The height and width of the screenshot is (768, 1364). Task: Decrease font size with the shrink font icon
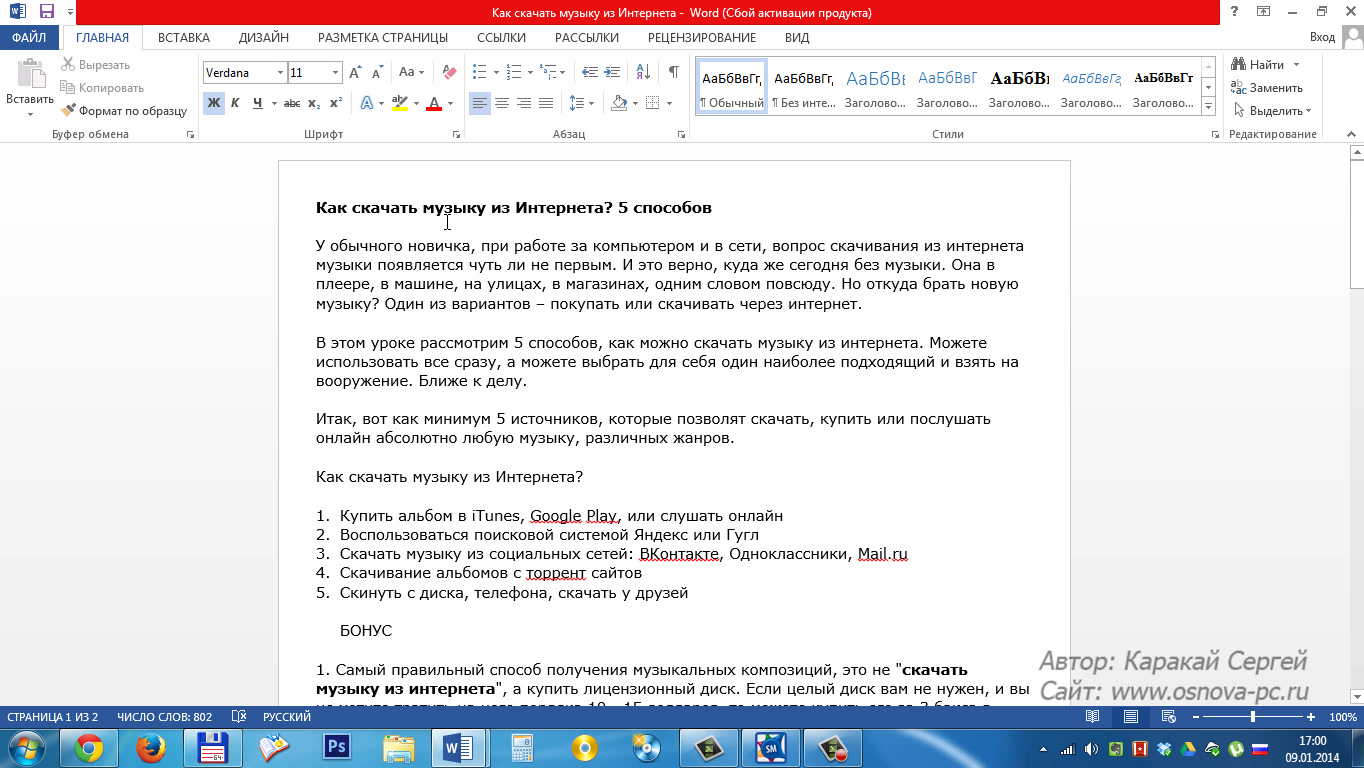(377, 72)
